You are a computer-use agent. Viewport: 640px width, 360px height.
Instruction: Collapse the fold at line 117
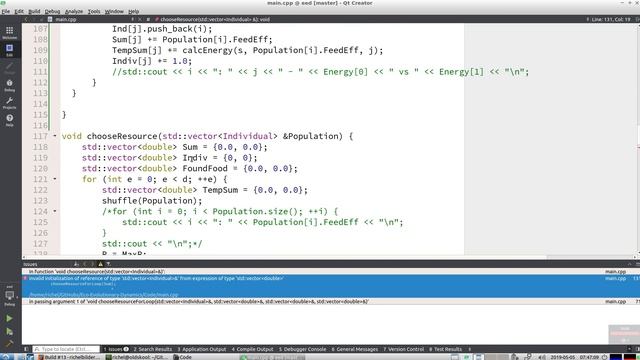click(55, 136)
